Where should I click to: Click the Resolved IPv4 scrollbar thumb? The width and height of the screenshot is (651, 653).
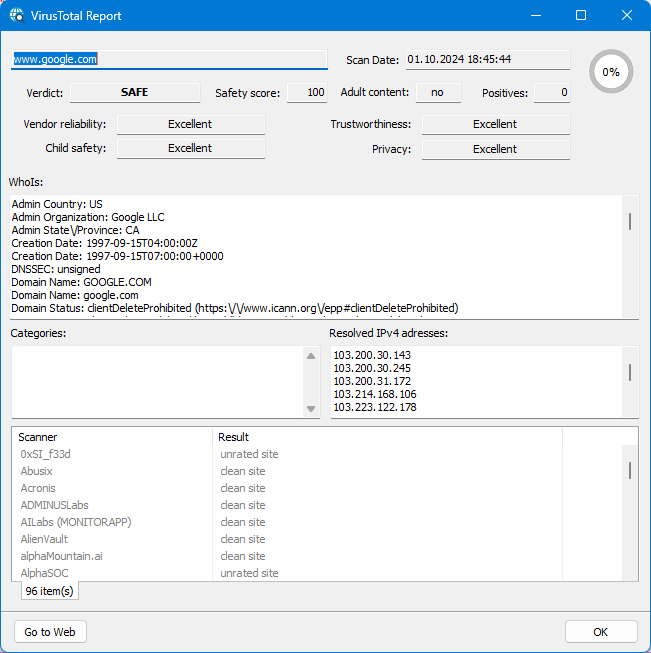coord(630,372)
